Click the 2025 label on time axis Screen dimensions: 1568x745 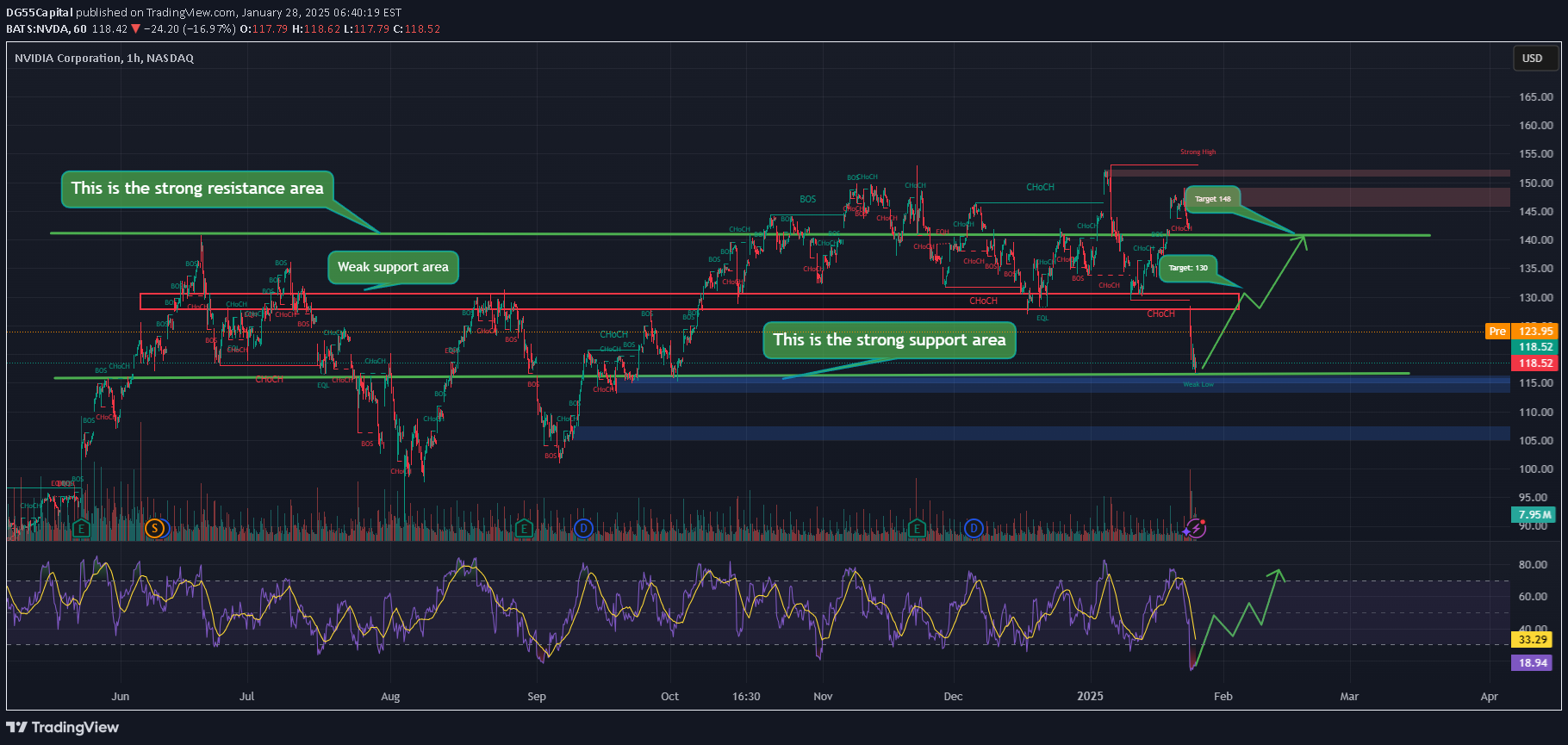(x=1090, y=696)
